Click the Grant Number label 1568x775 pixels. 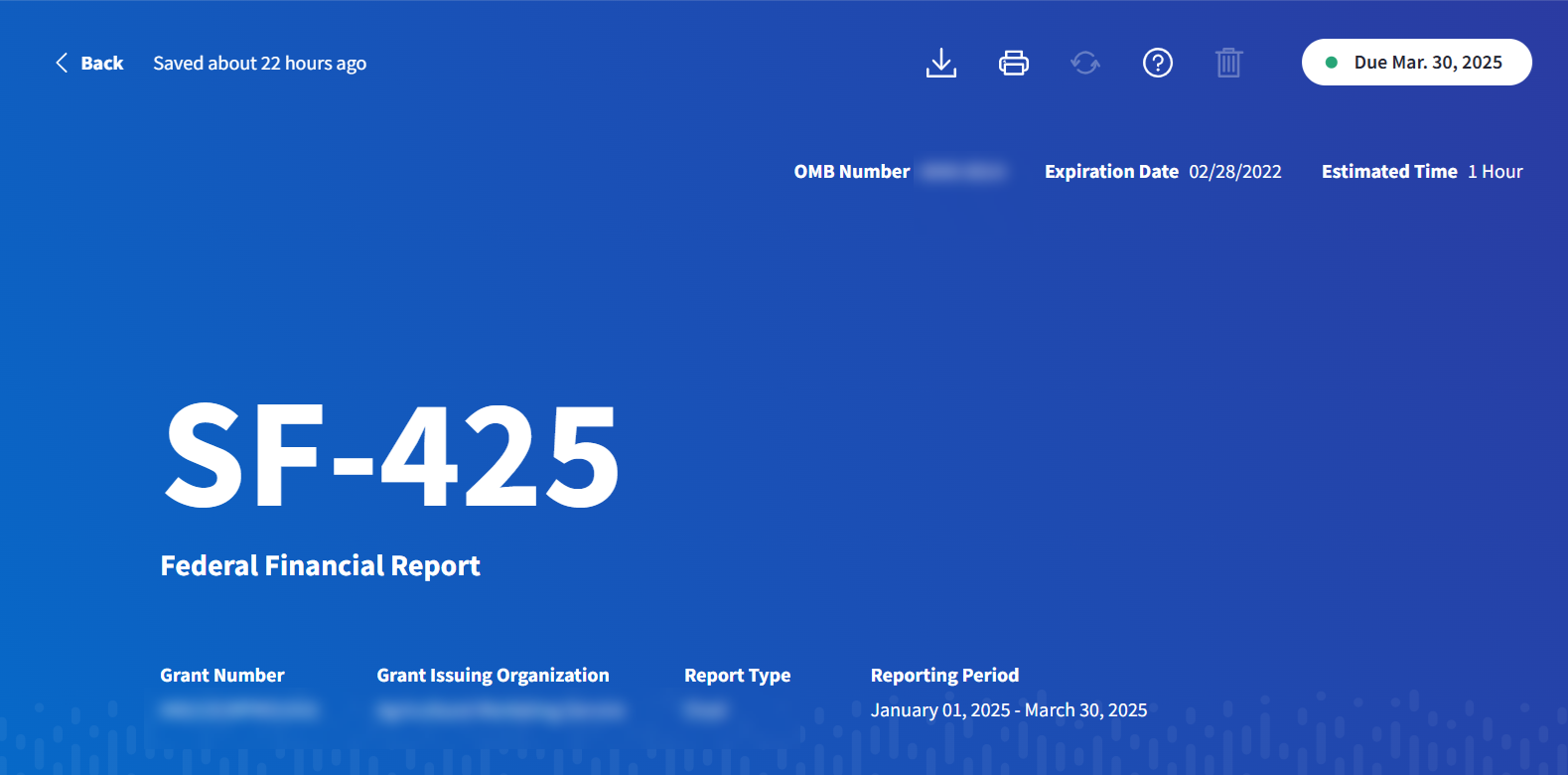pyautogui.click(x=222, y=676)
